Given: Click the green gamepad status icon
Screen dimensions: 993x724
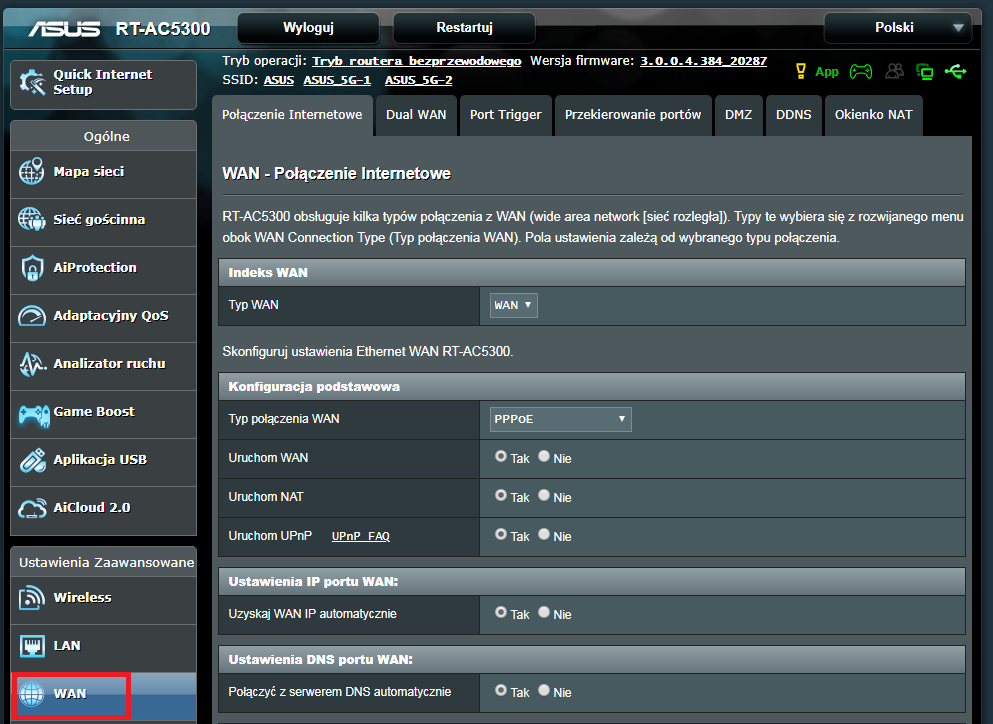Looking at the screenshot, I should [x=859, y=71].
